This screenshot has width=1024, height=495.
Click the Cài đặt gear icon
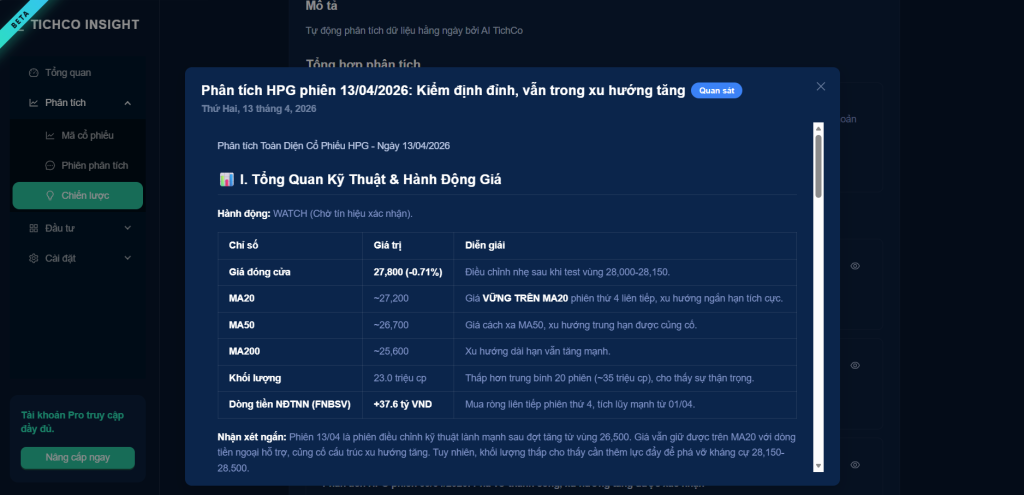34,258
